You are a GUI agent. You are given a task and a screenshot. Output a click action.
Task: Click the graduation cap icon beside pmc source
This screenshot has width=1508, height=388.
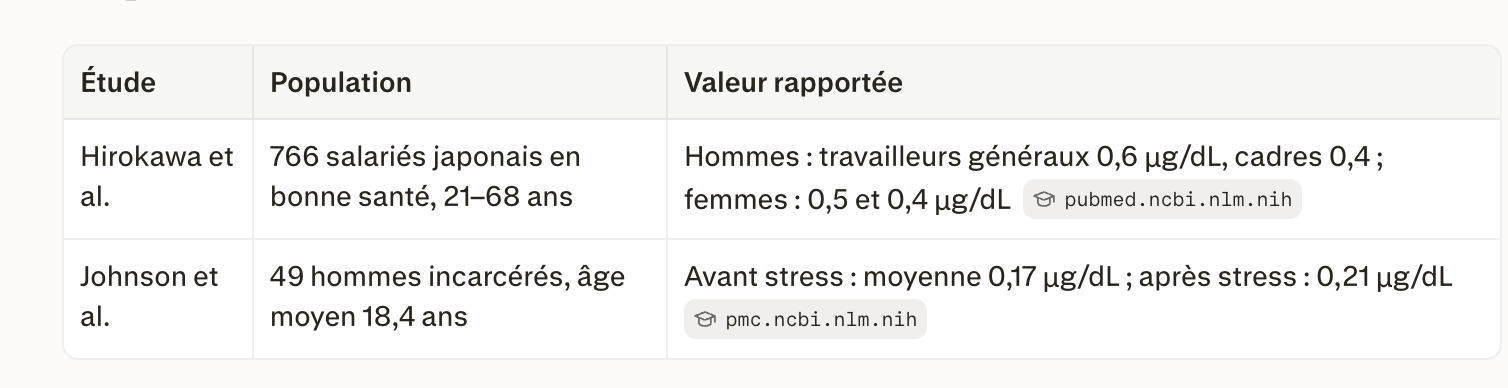click(706, 320)
